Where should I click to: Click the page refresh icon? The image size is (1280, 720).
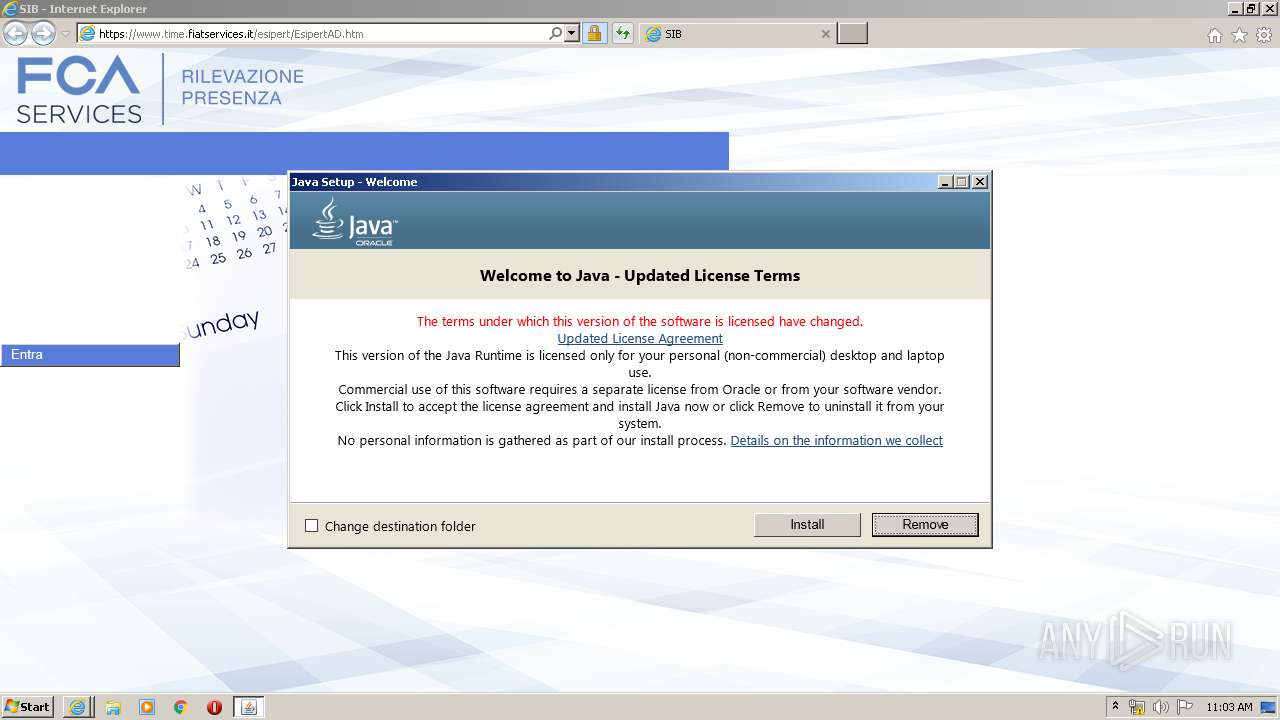pos(622,34)
